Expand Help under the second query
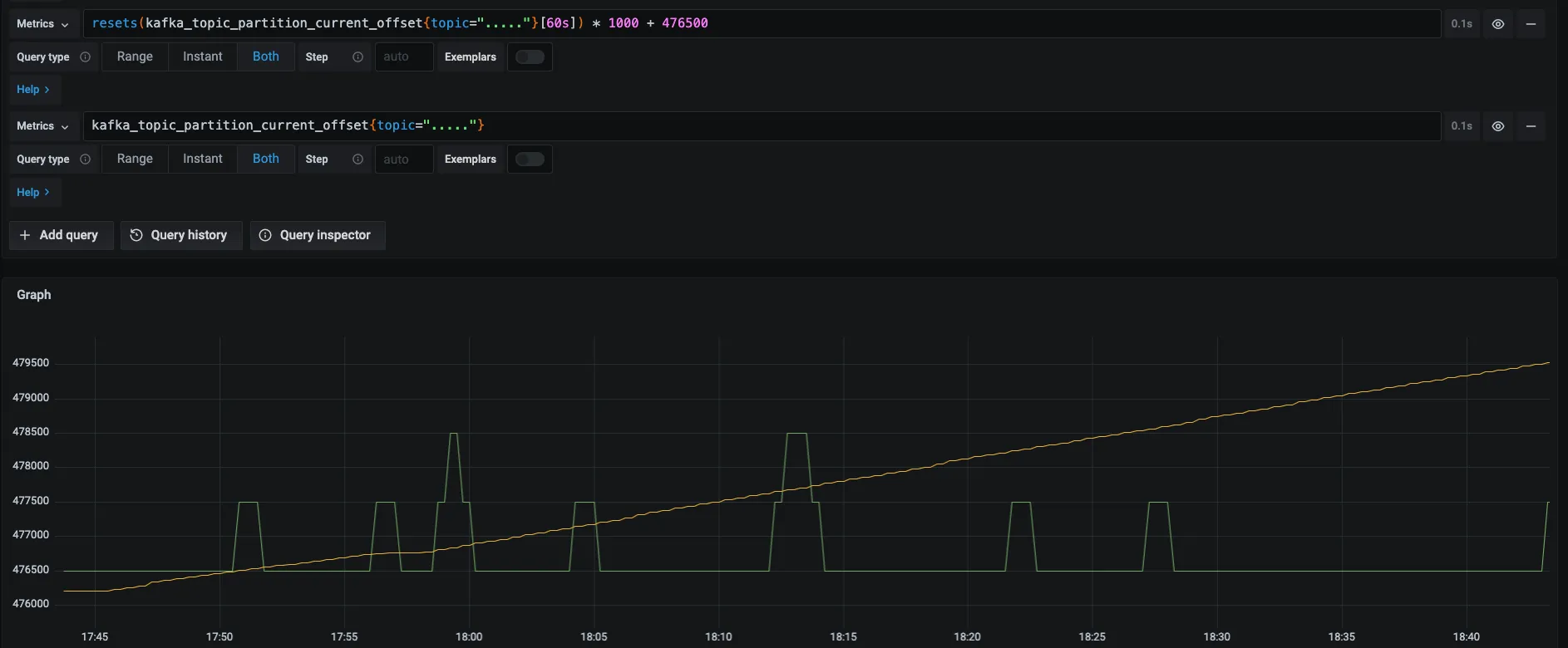The height and width of the screenshot is (648, 1568). 33,193
